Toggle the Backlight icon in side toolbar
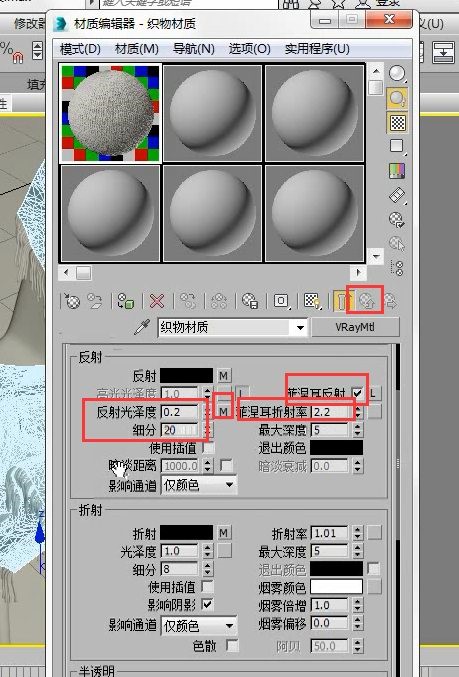This screenshot has height=677, width=459. [397, 98]
